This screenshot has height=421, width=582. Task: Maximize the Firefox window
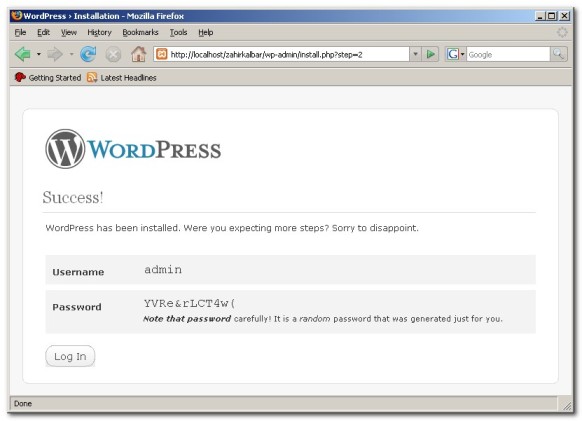pos(552,16)
